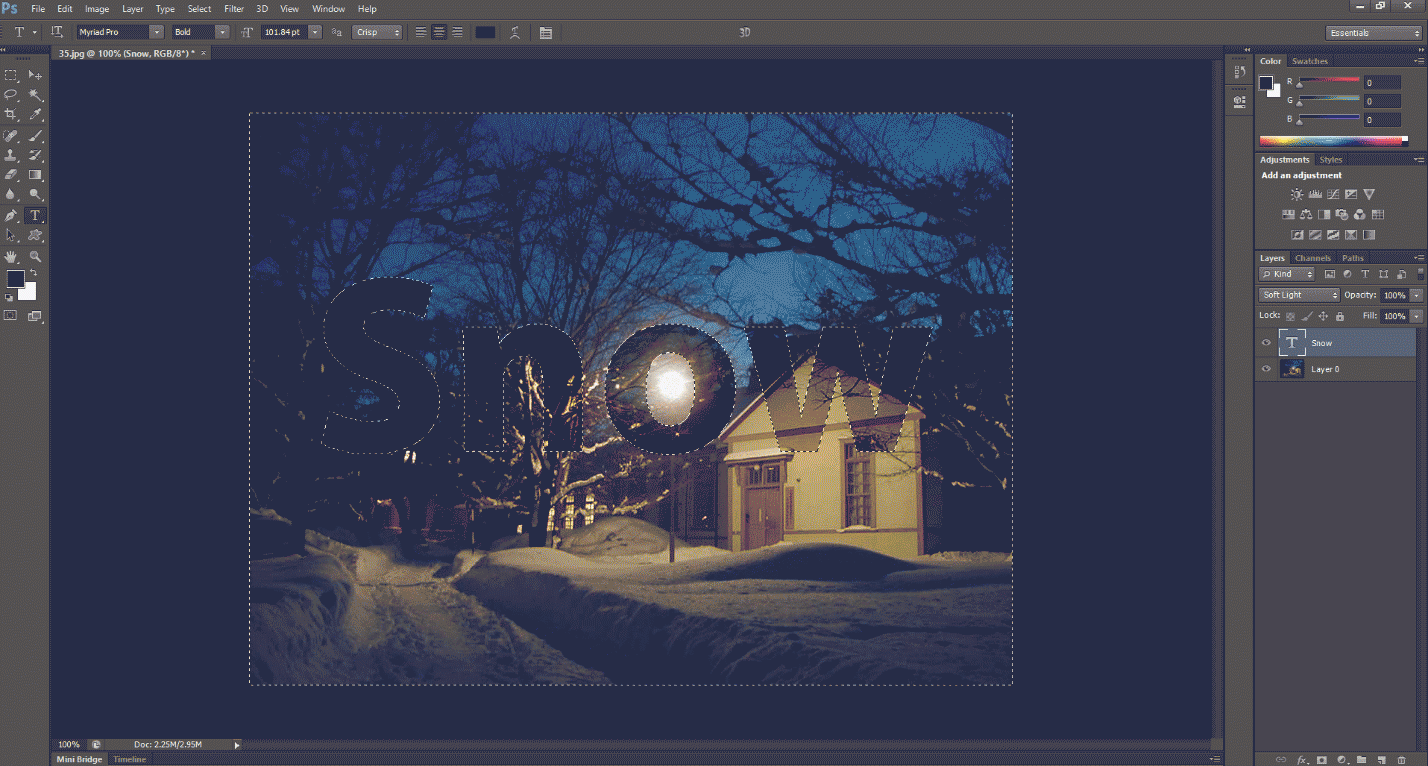The width and height of the screenshot is (1428, 766).
Task: Select the Move tool
Action: click(35, 75)
